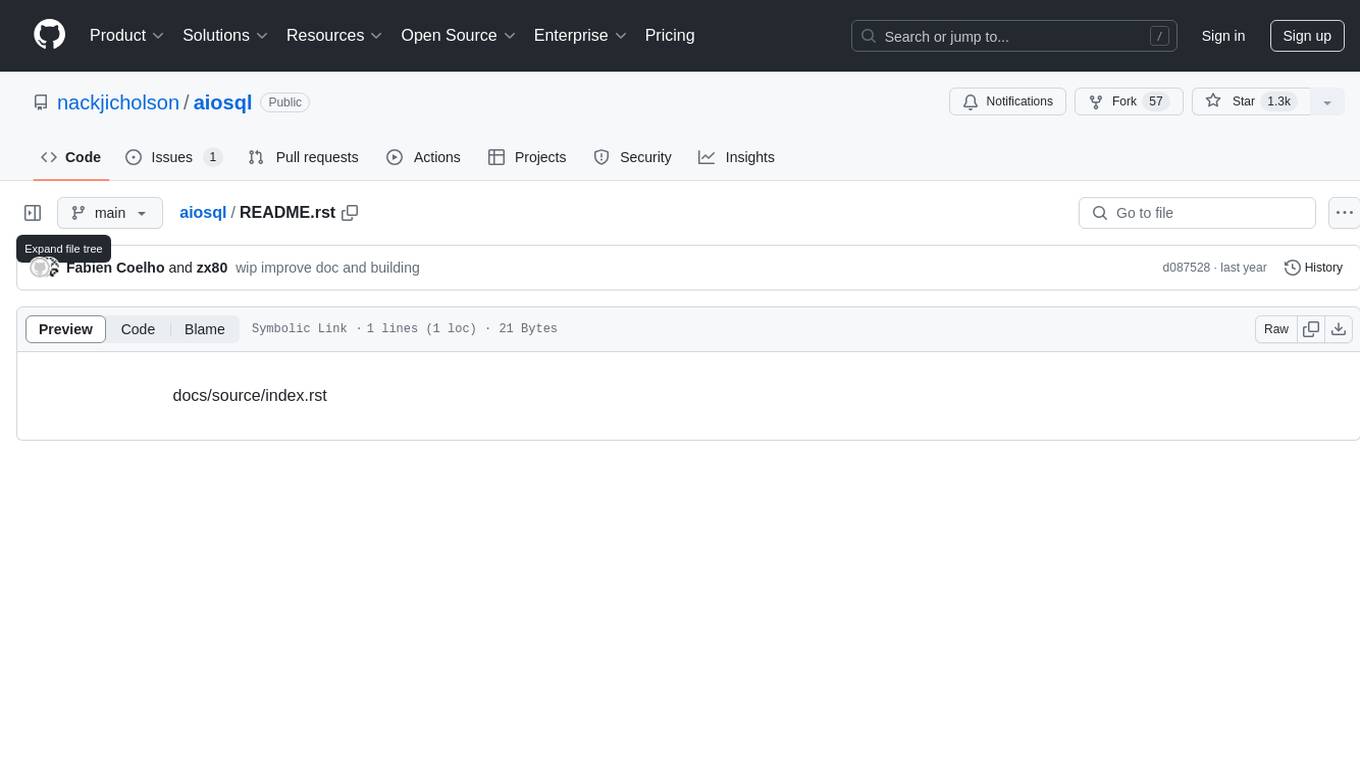The image size is (1360, 764).
Task: Focus the Search or jump to field
Action: [x=1014, y=36]
